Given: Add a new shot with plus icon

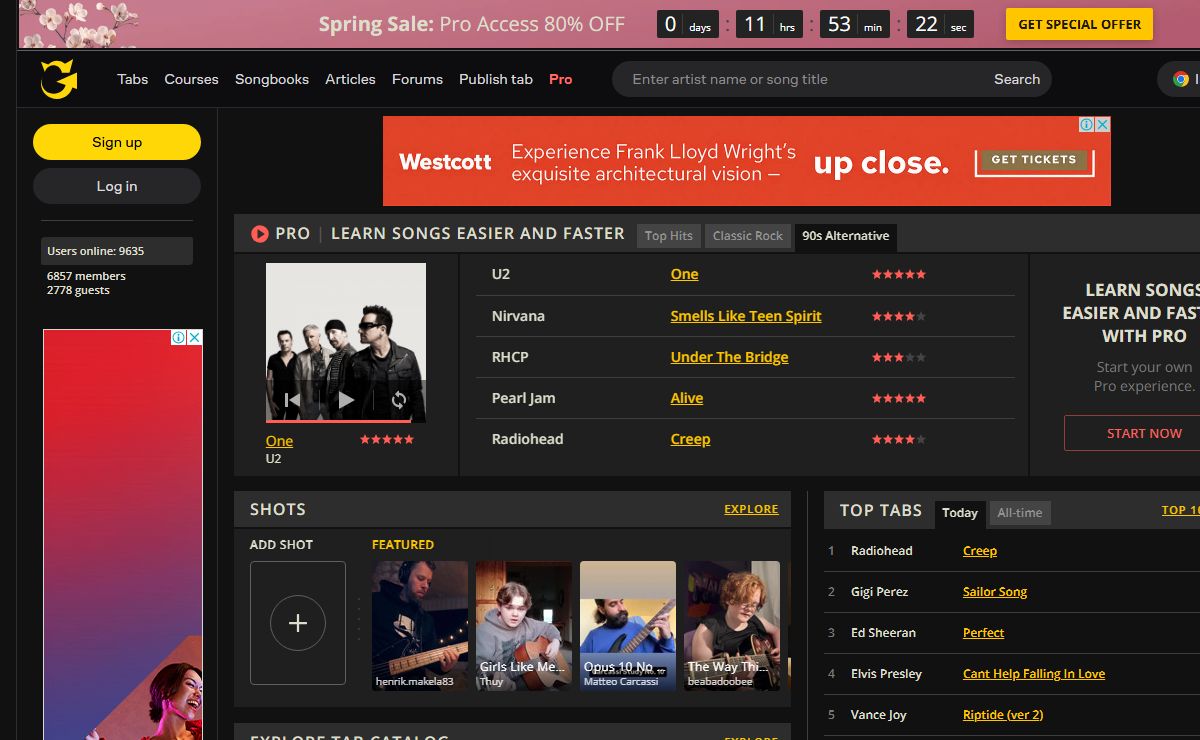Looking at the screenshot, I should [298, 623].
